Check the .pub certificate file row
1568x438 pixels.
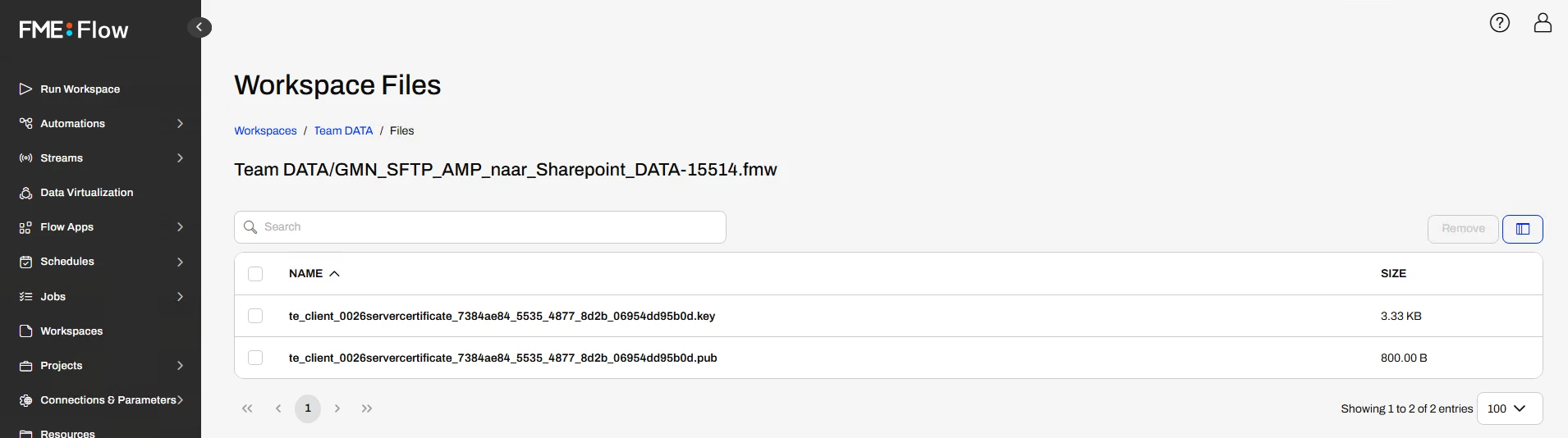255,358
